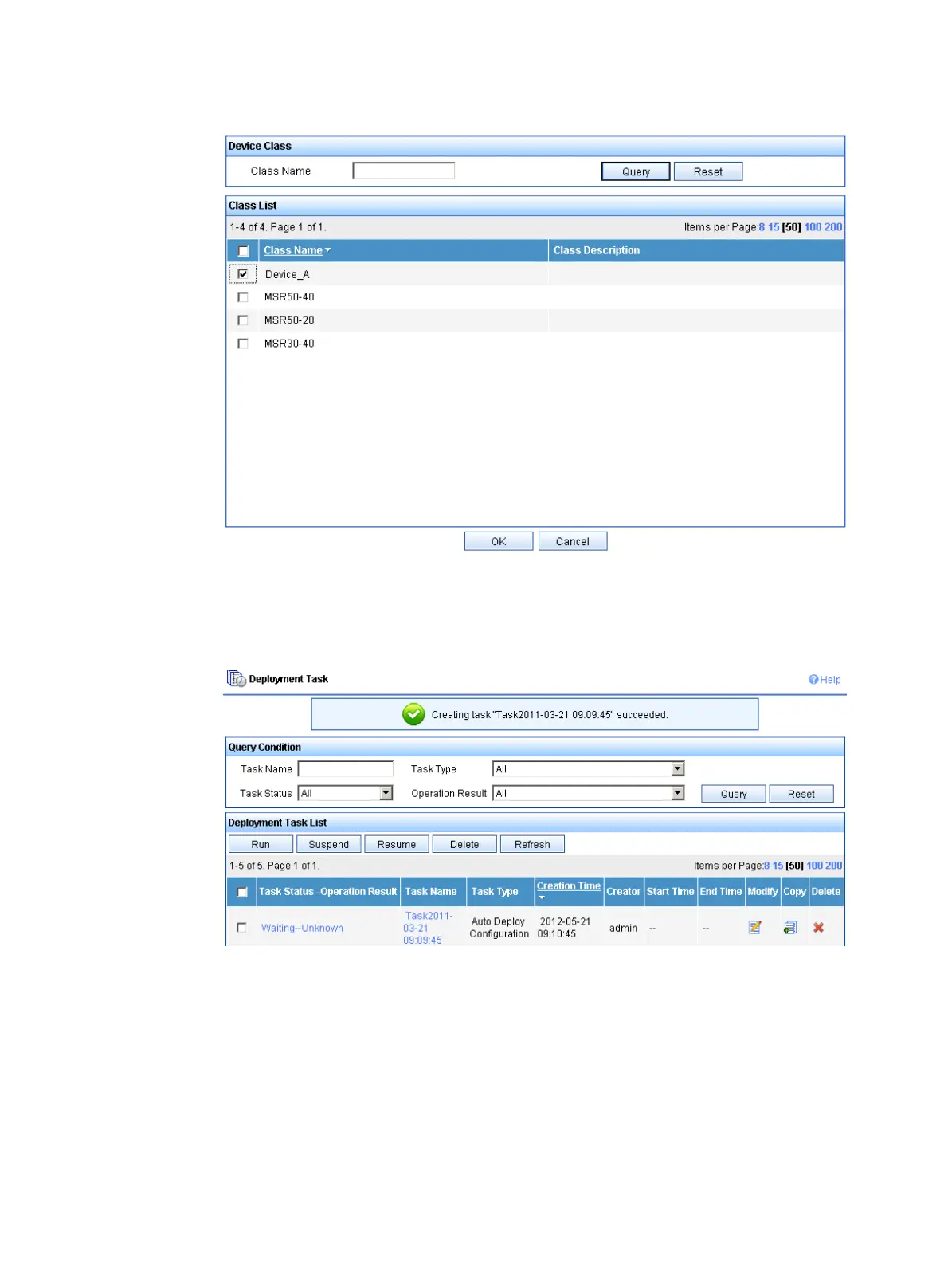Click the Refresh button
This screenshot has height=1288, width=948.
(x=532, y=844)
